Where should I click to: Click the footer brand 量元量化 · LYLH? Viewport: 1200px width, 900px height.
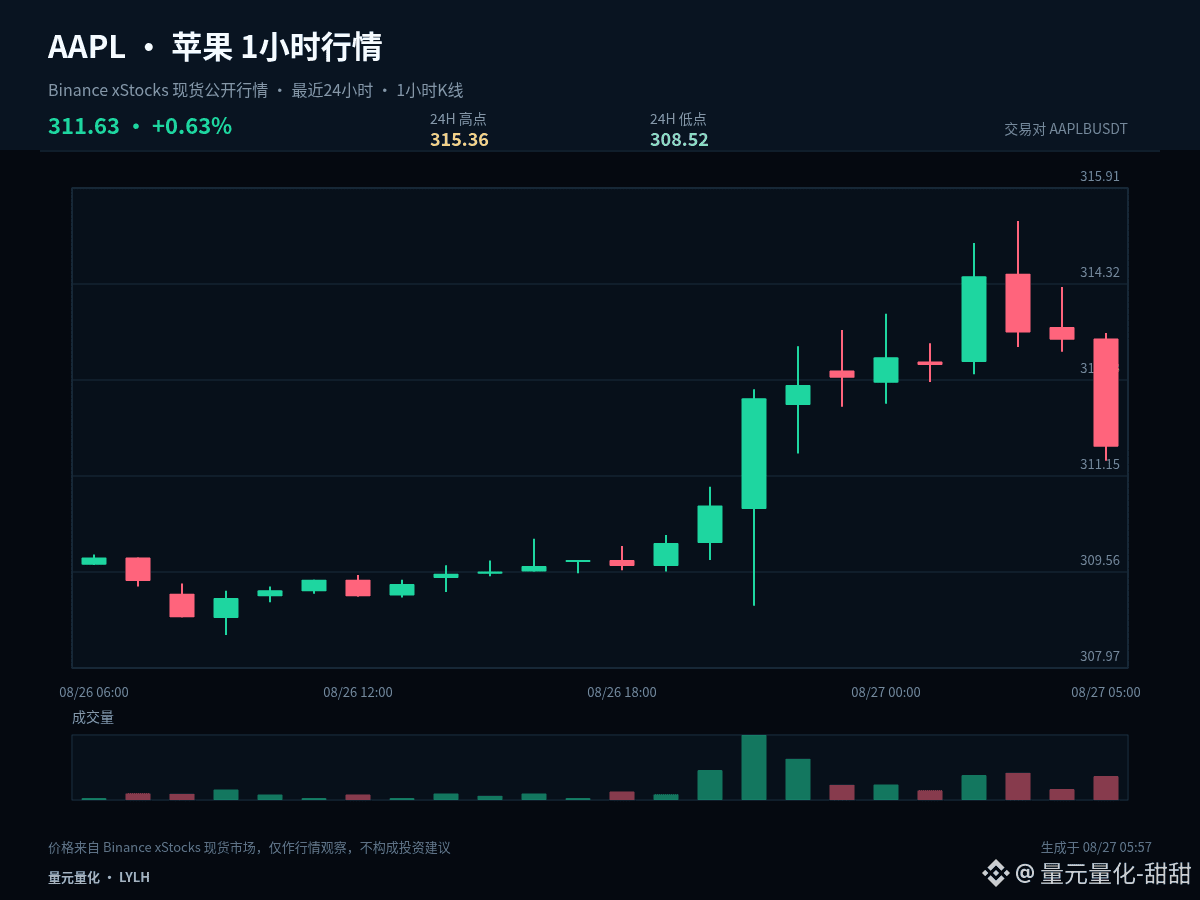(99, 877)
